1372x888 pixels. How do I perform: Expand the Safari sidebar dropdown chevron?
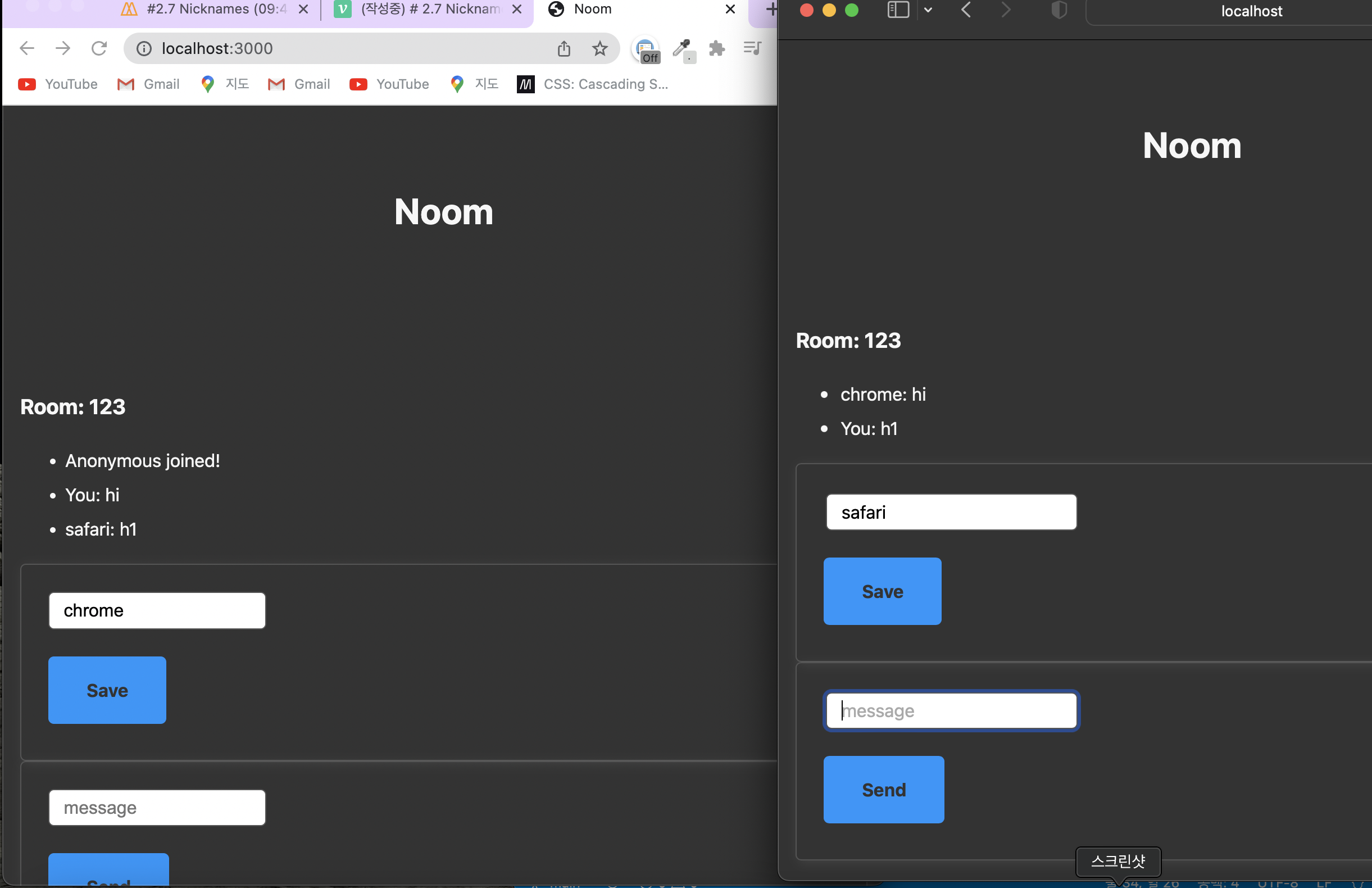pos(928,10)
